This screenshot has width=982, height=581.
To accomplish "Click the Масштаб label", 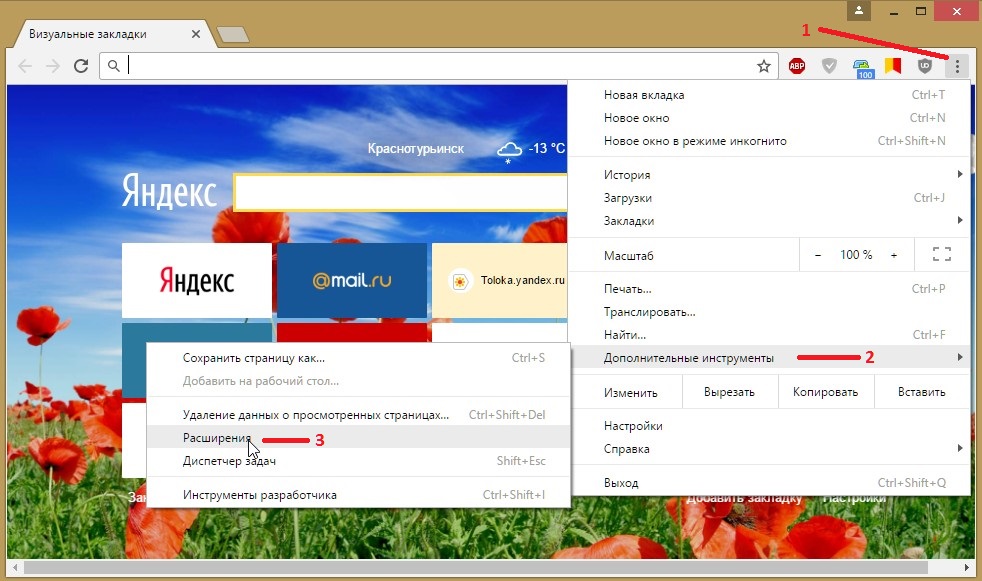I will coord(628,255).
